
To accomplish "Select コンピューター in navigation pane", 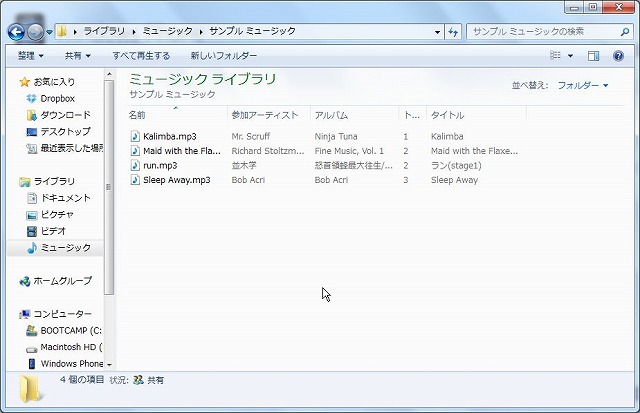I will pyautogui.click(x=62, y=314).
